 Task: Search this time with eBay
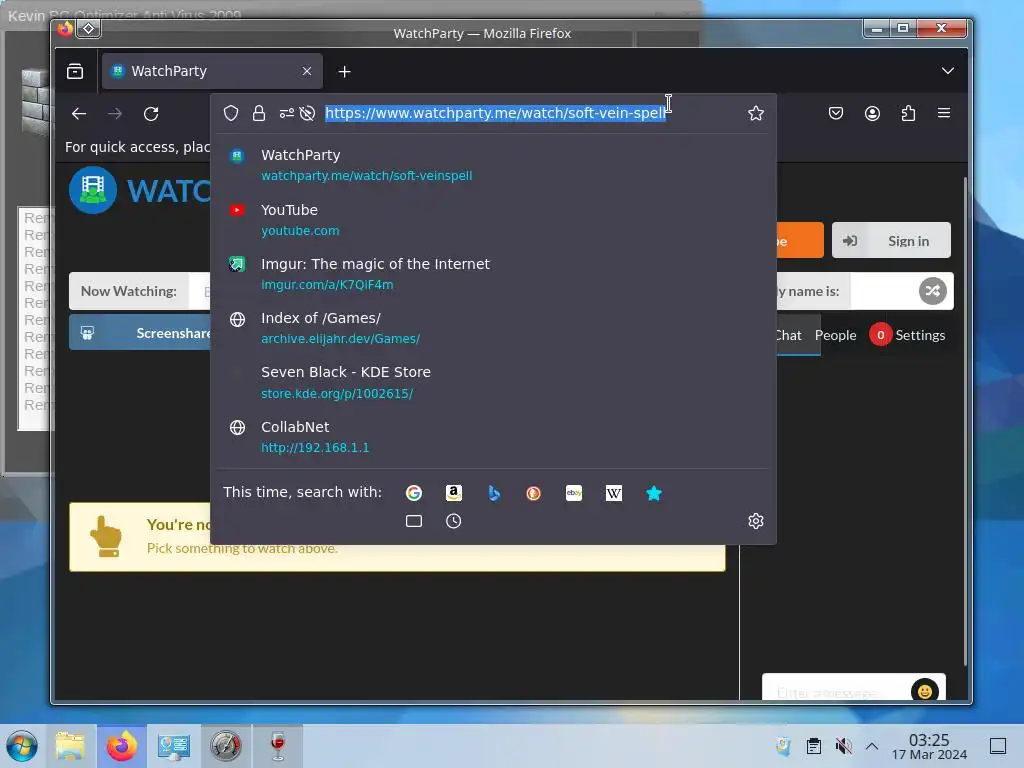(574, 493)
